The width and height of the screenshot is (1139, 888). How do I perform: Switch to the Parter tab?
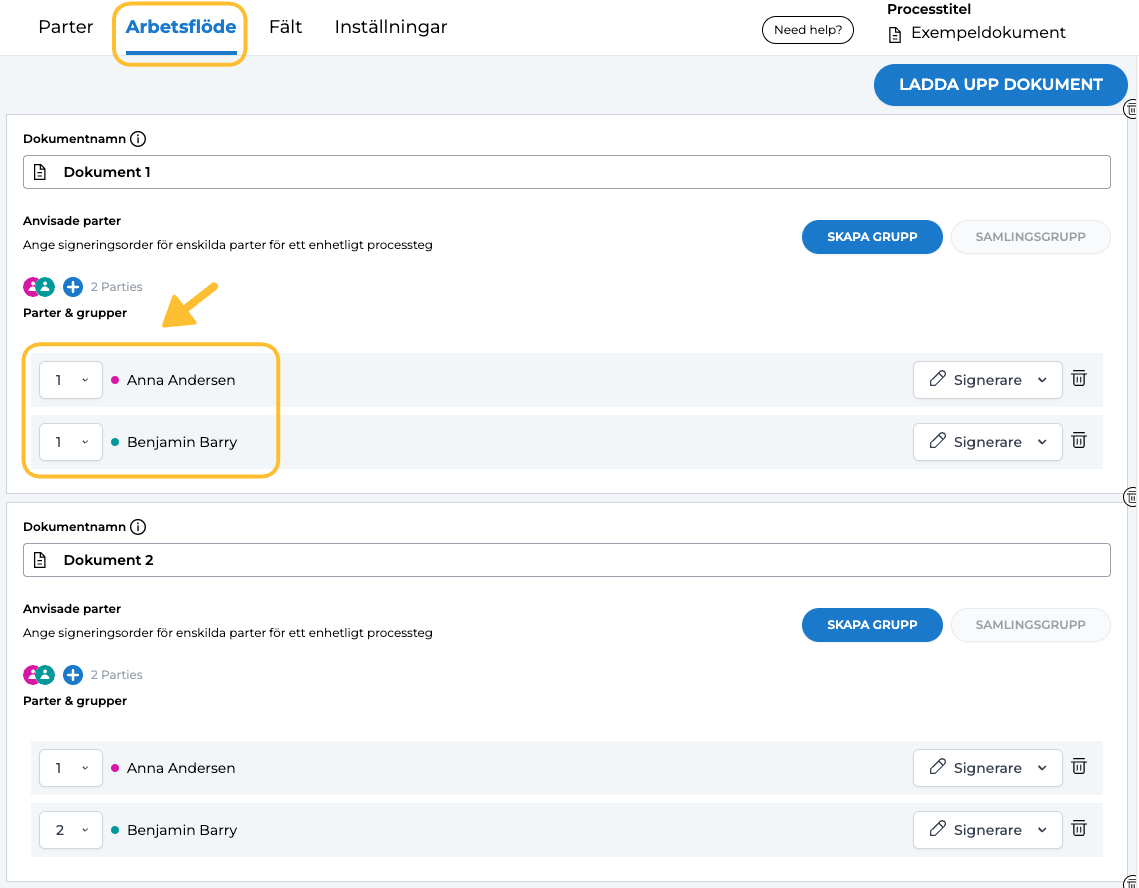click(66, 27)
